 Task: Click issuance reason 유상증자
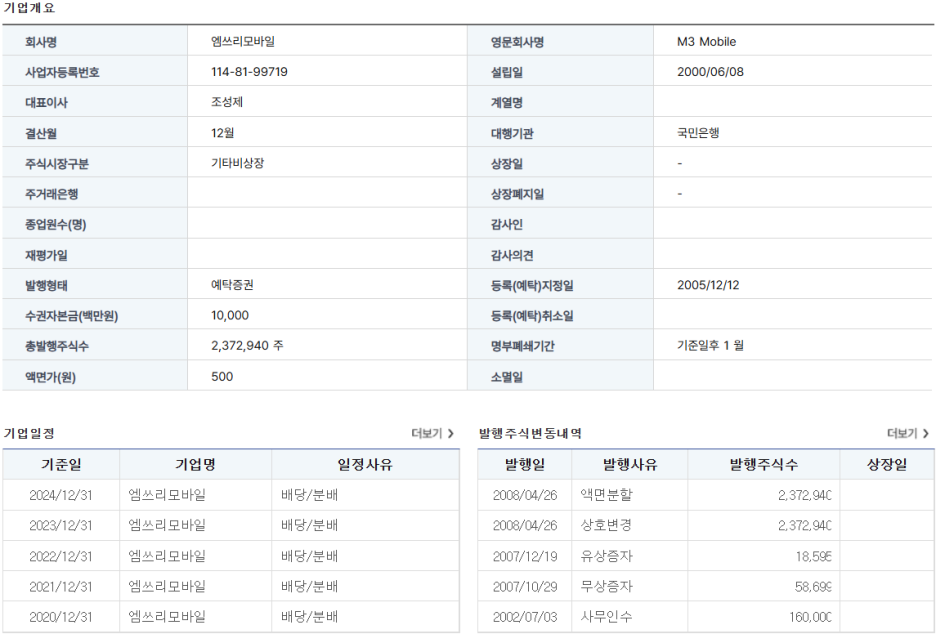(x=606, y=556)
